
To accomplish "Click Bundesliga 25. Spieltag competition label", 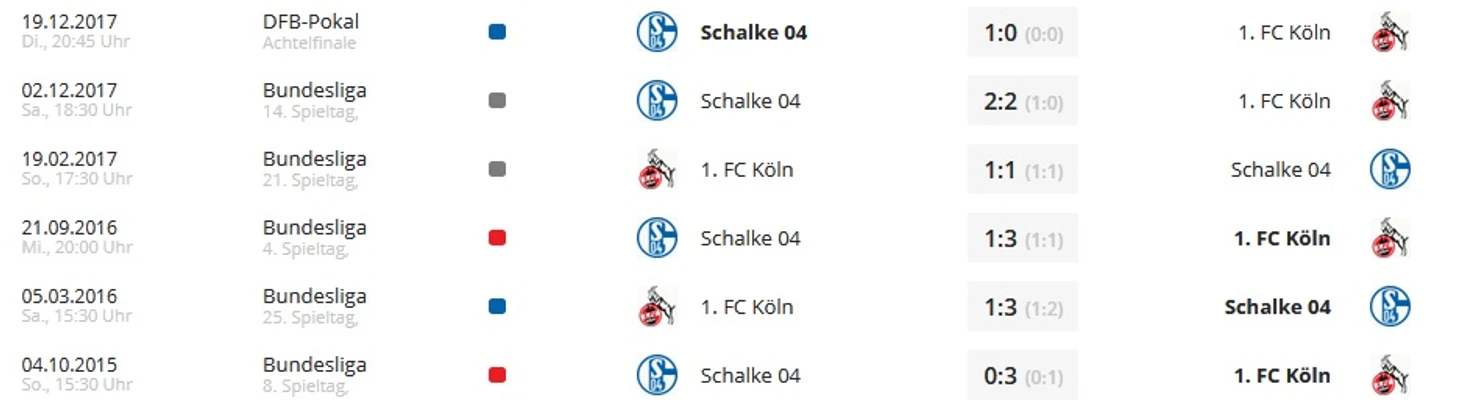I will [x=314, y=306].
